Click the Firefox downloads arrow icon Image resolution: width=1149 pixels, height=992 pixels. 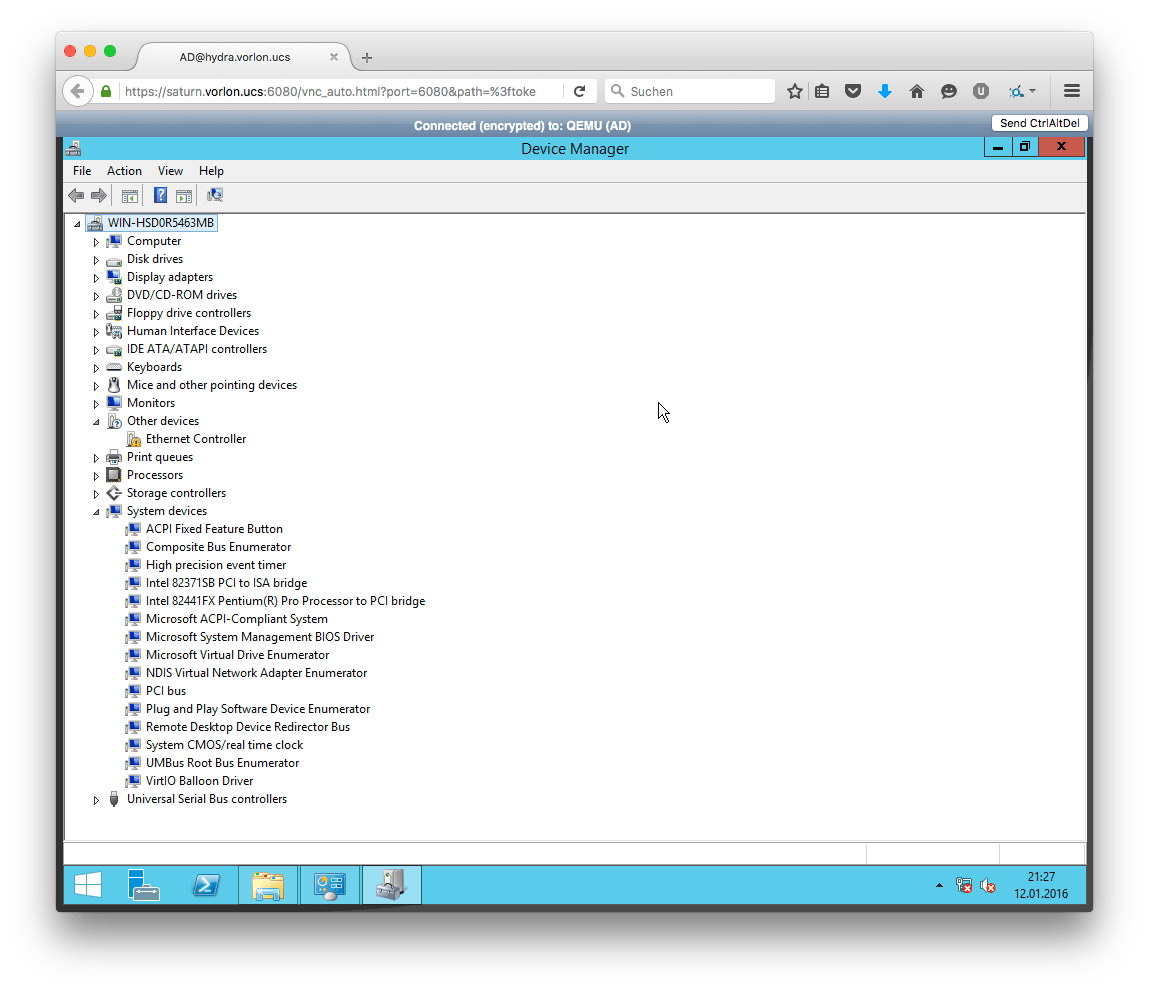[x=884, y=91]
